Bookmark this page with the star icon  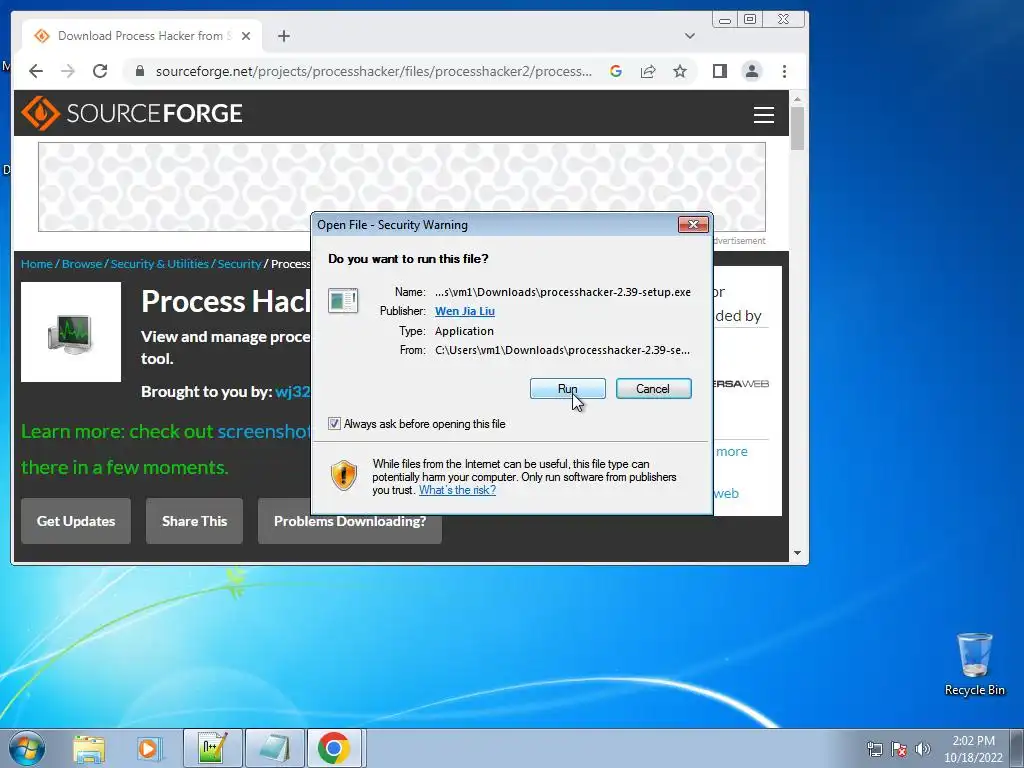680,71
